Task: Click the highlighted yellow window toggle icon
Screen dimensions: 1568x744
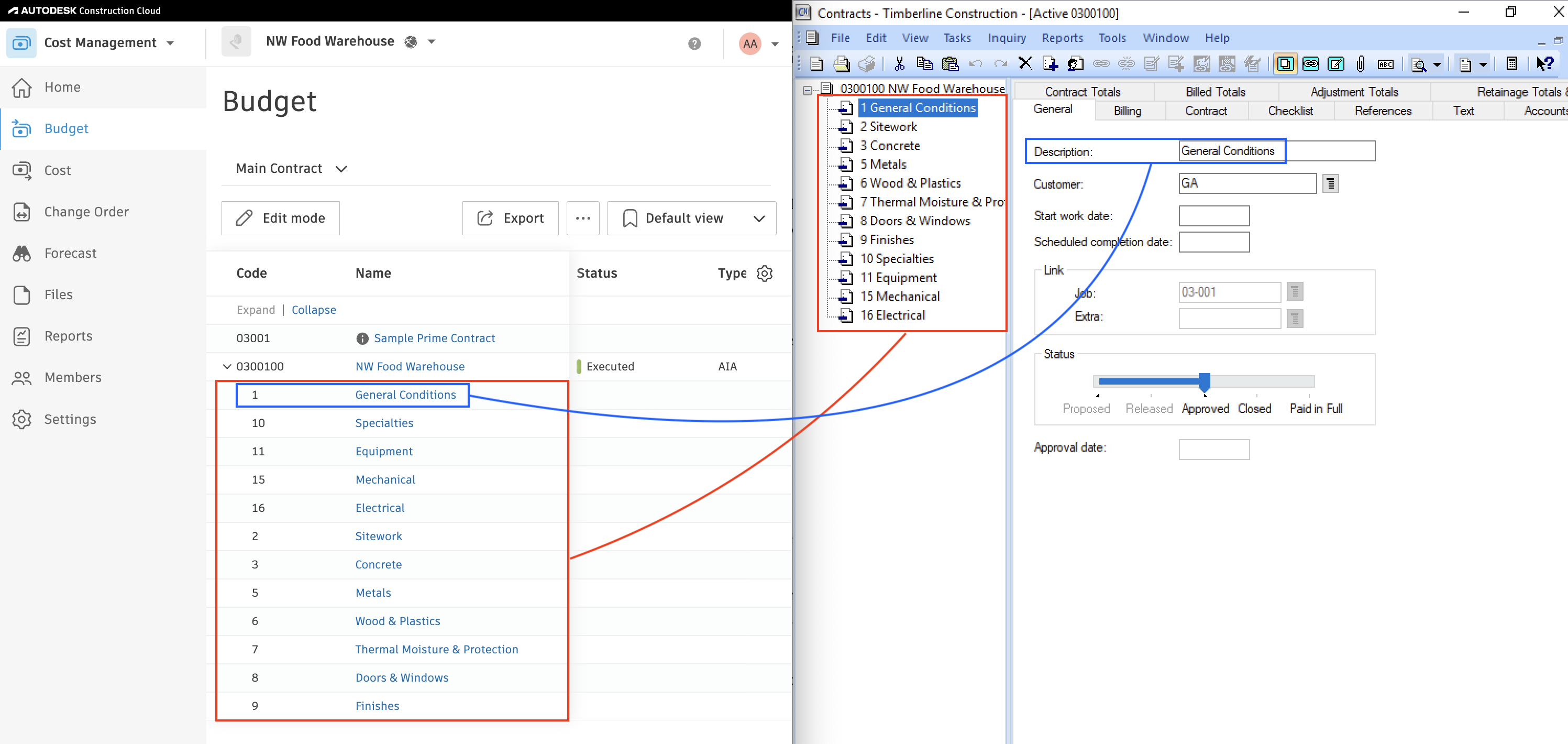Action: click(x=1285, y=64)
